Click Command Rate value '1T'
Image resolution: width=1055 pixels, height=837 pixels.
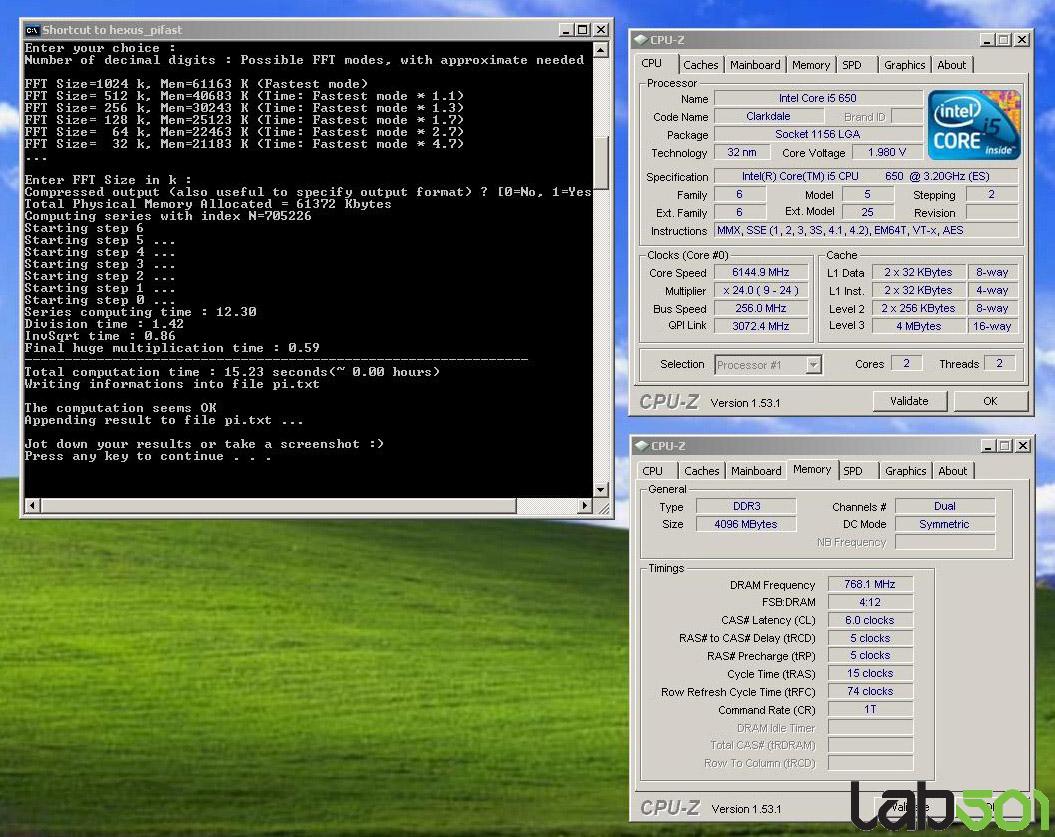pyautogui.click(x=870, y=709)
